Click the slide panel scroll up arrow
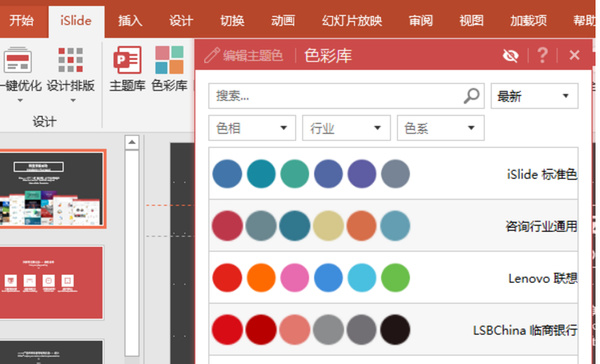Screen dimensions: 600x364 click(132, 142)
